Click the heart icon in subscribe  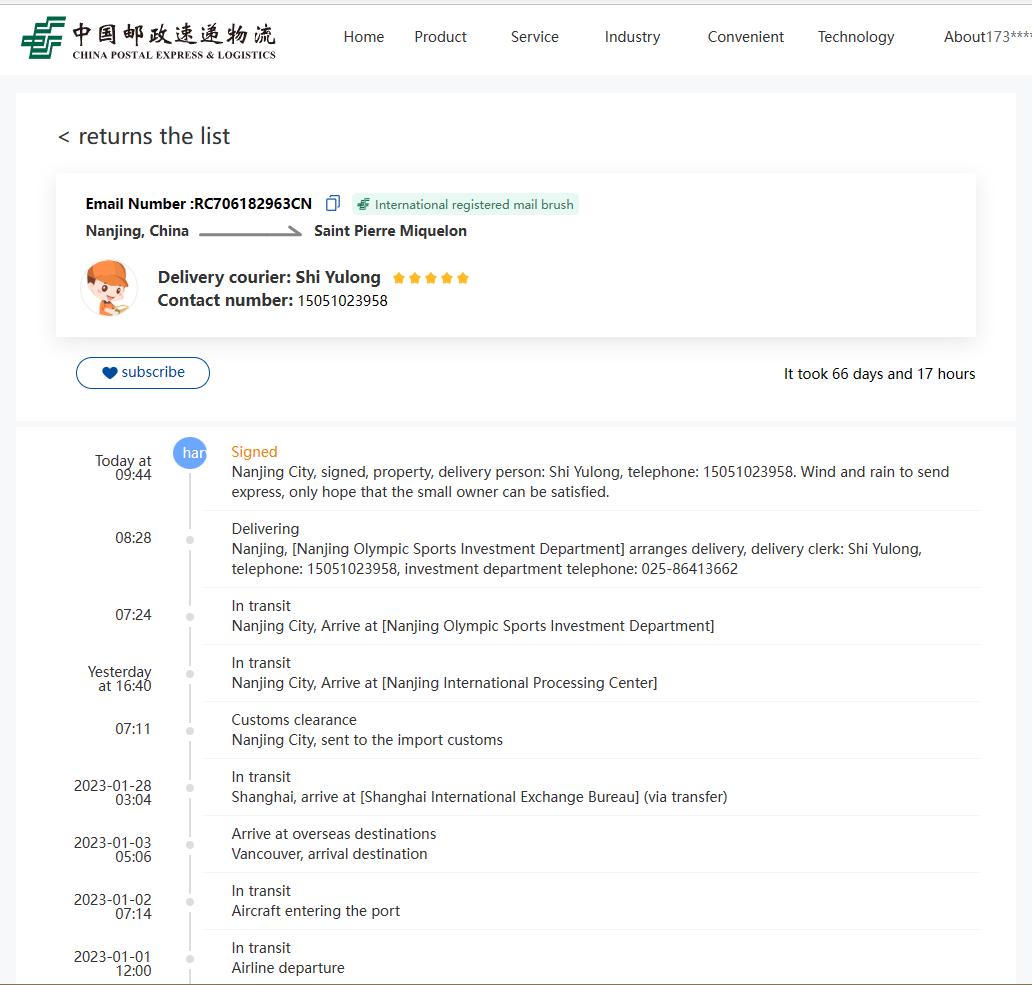pos(109,373)
